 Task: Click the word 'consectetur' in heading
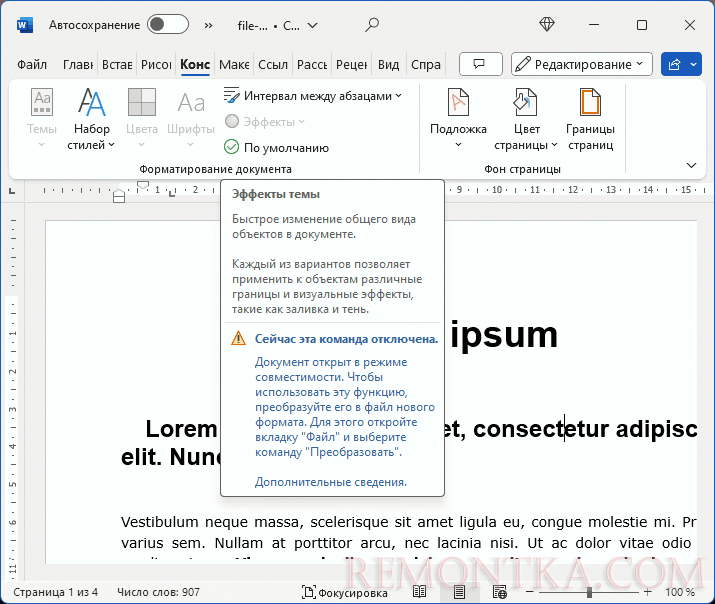click(541, 428)
